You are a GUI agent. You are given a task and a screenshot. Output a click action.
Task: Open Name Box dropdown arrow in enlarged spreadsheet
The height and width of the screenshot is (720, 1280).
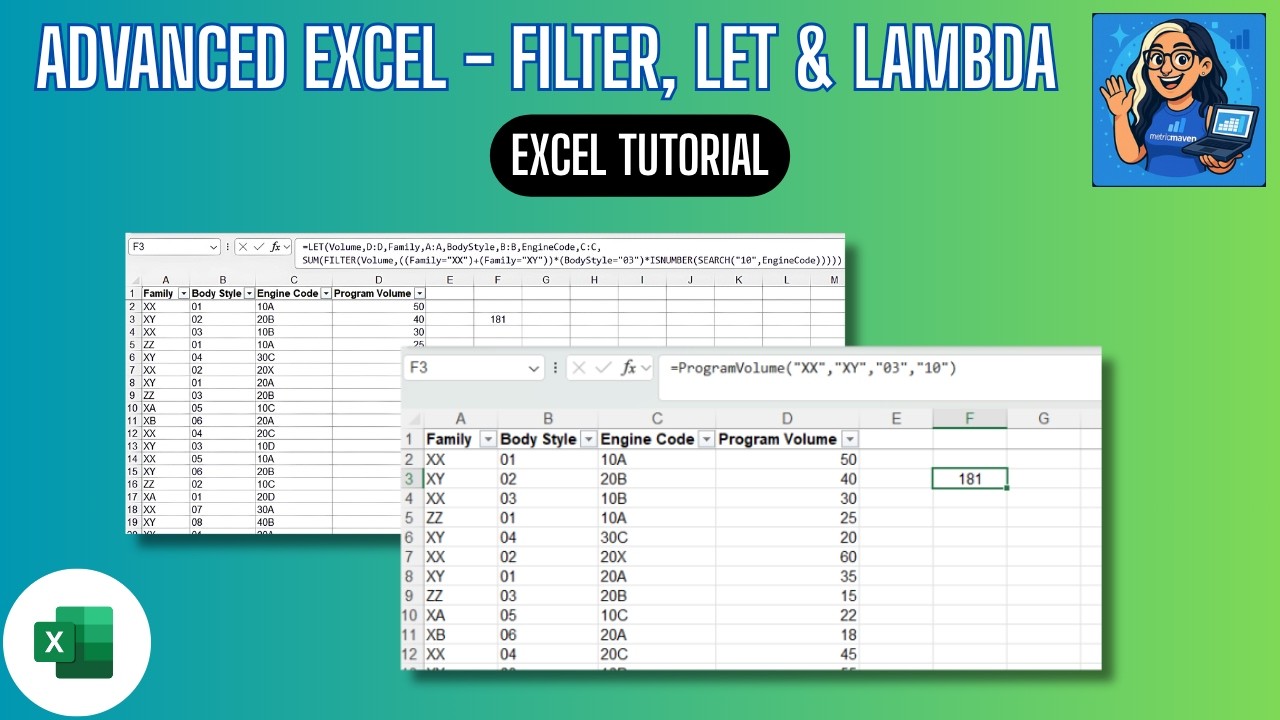tap(534, 368)
